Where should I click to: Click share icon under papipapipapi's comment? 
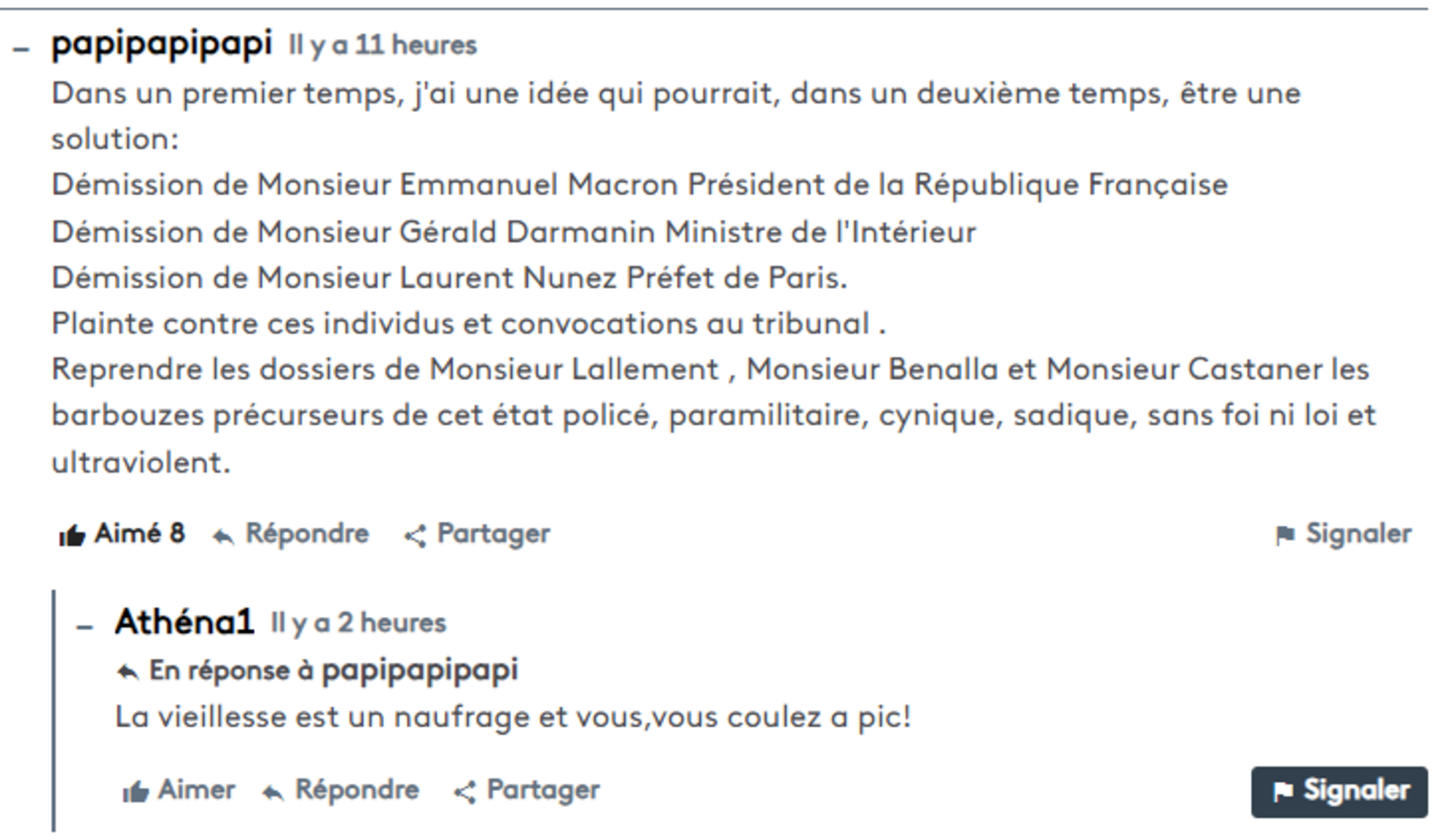pos(415,536)
